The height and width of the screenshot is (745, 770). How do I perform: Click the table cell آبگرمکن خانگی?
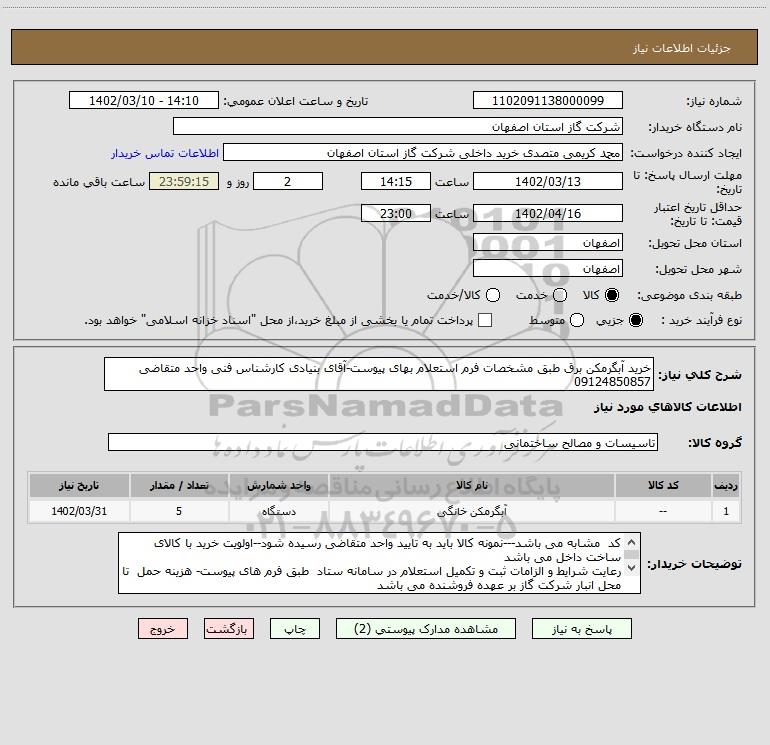(472, 511)
